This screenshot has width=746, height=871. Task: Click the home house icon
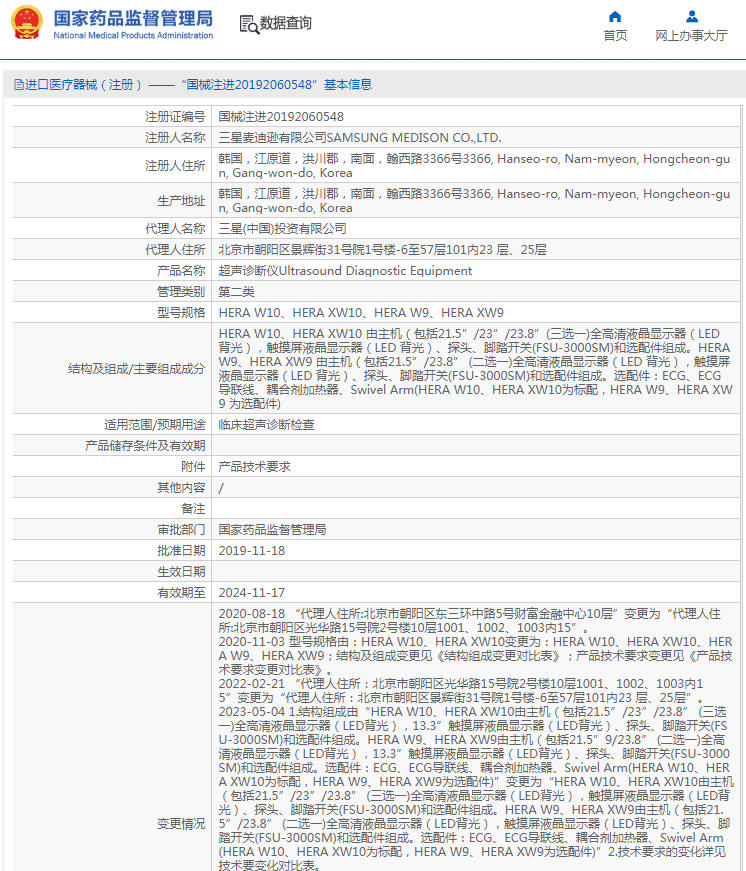point(615,16)
